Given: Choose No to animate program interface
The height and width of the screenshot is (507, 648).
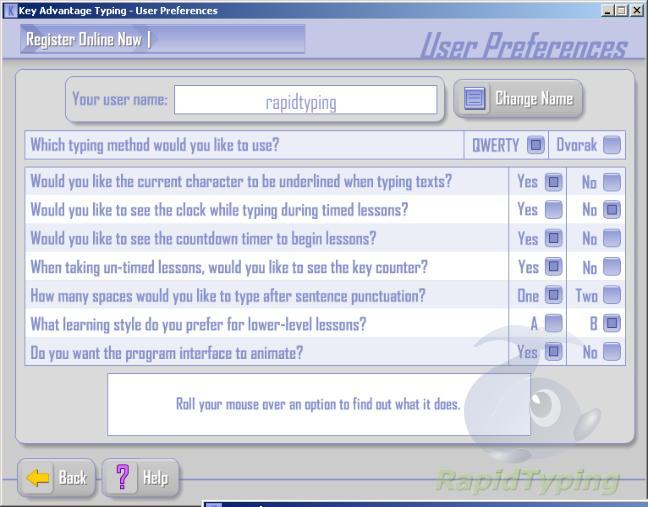Looking at the screenshot, I should click(612, 352).
